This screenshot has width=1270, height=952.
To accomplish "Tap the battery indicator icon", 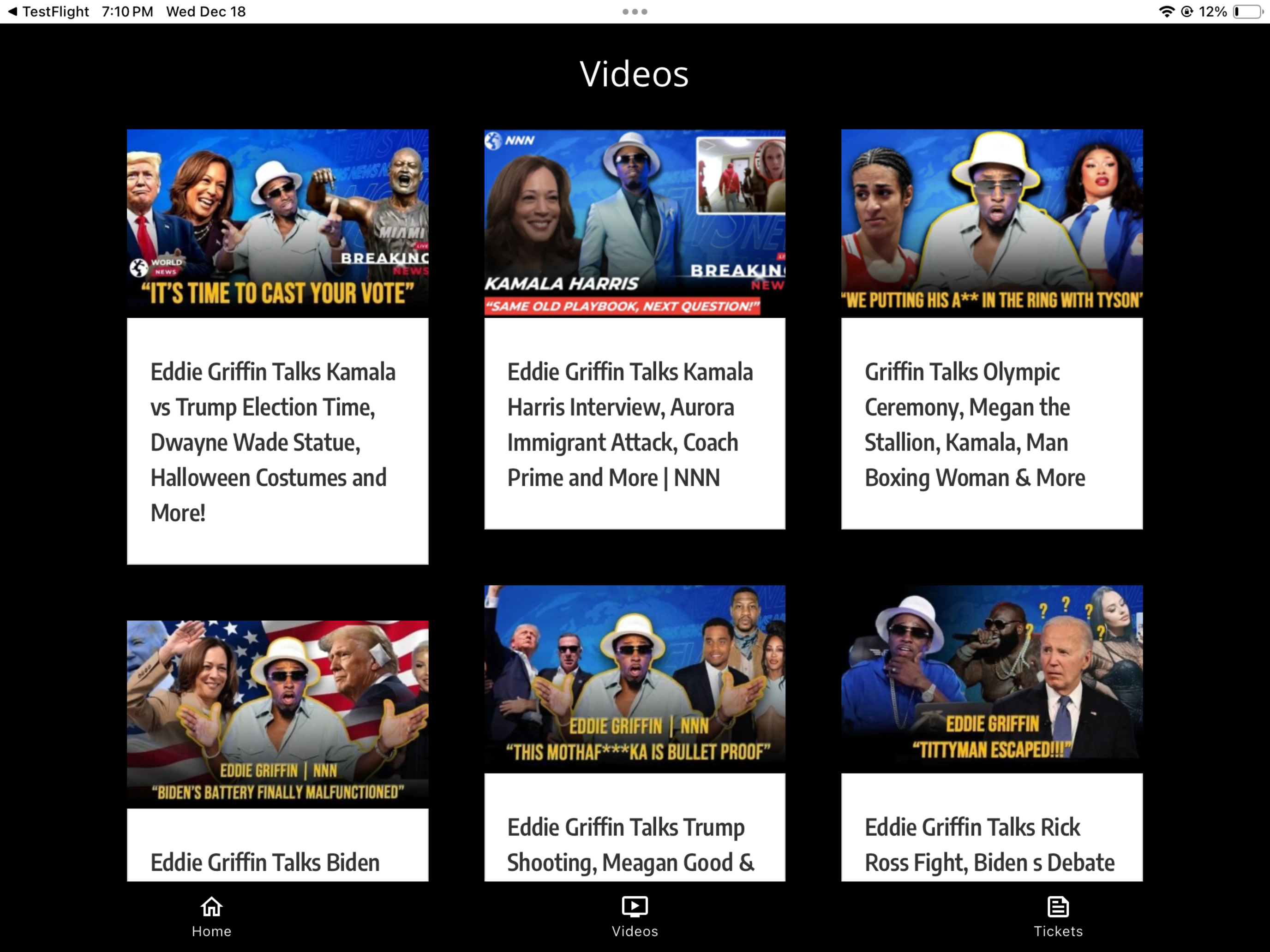I will click(1248, 12).
